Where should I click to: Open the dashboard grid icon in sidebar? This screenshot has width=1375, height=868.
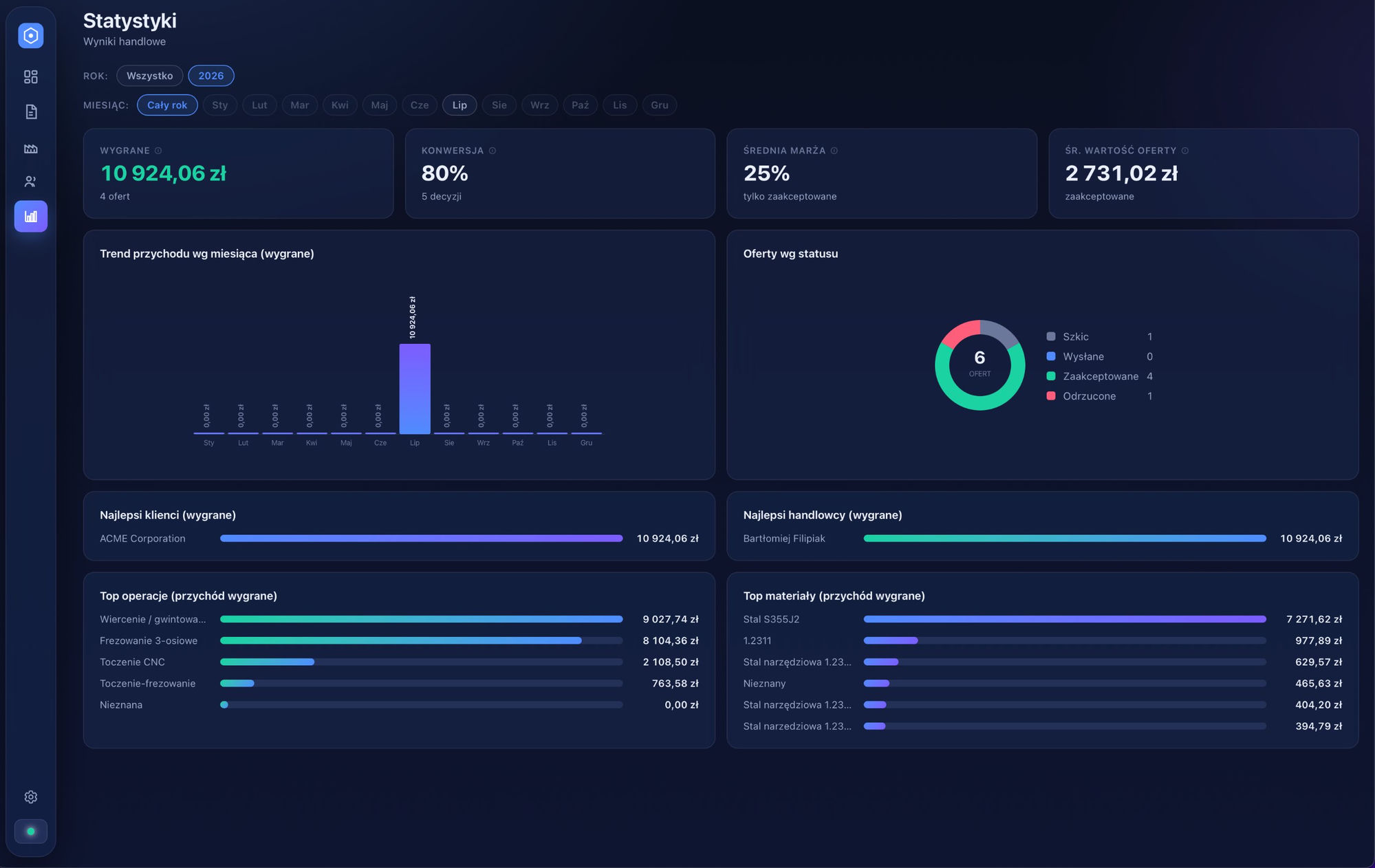tap(30, 76)
